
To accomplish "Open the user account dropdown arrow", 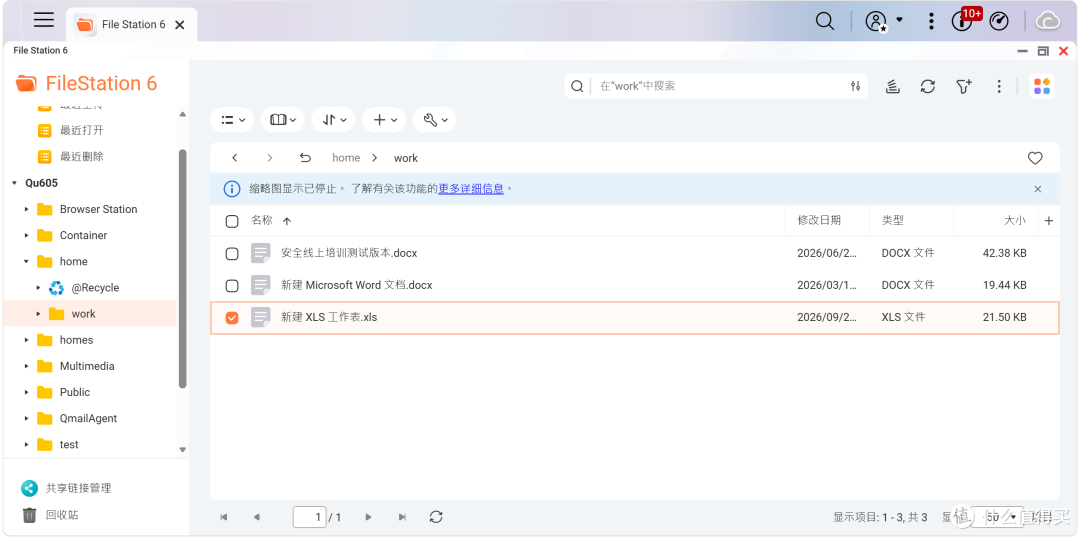I will click(900, 21).
